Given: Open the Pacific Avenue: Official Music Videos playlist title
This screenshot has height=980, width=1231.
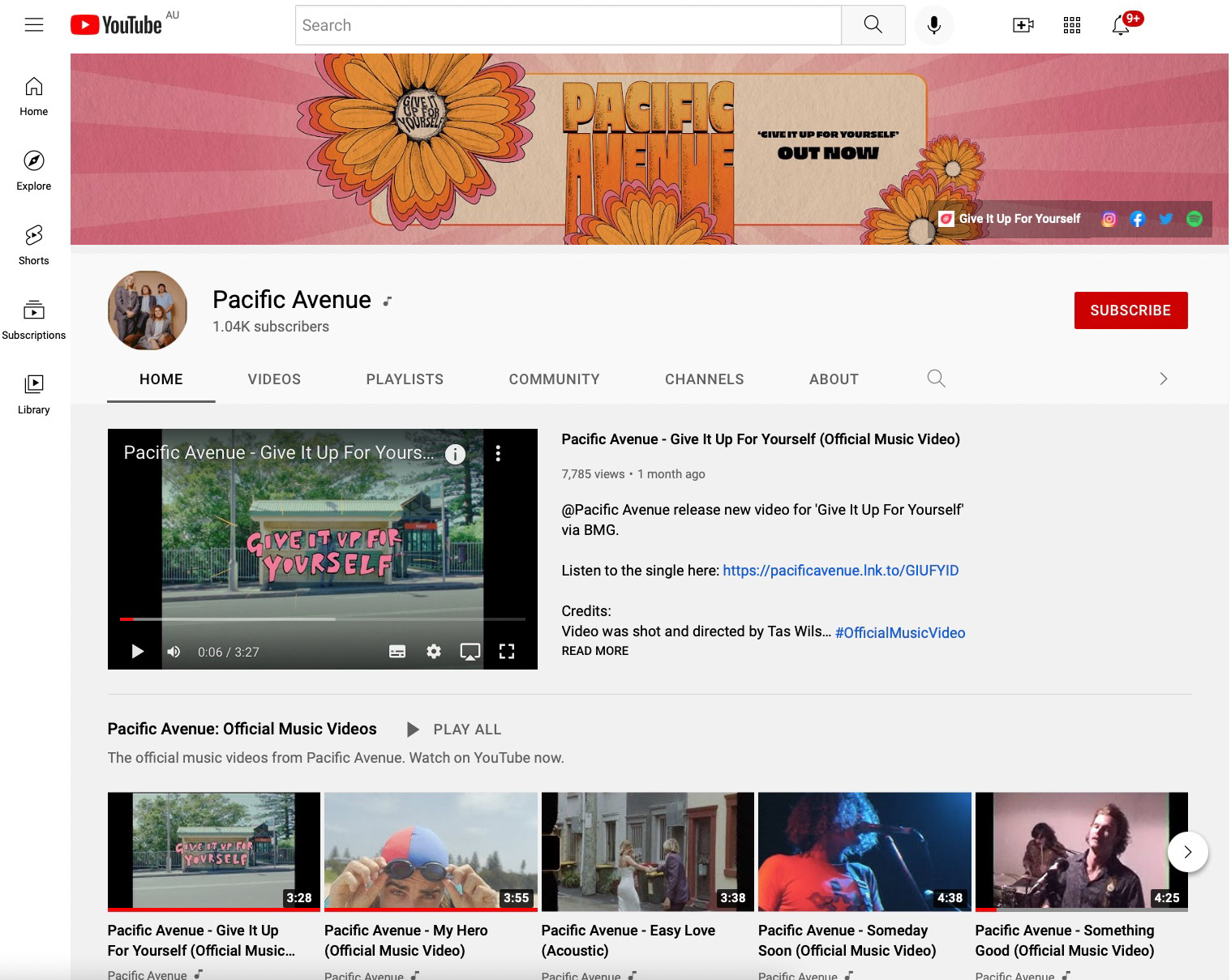Looking at the screenshot, I should click(x=242, y=729).
